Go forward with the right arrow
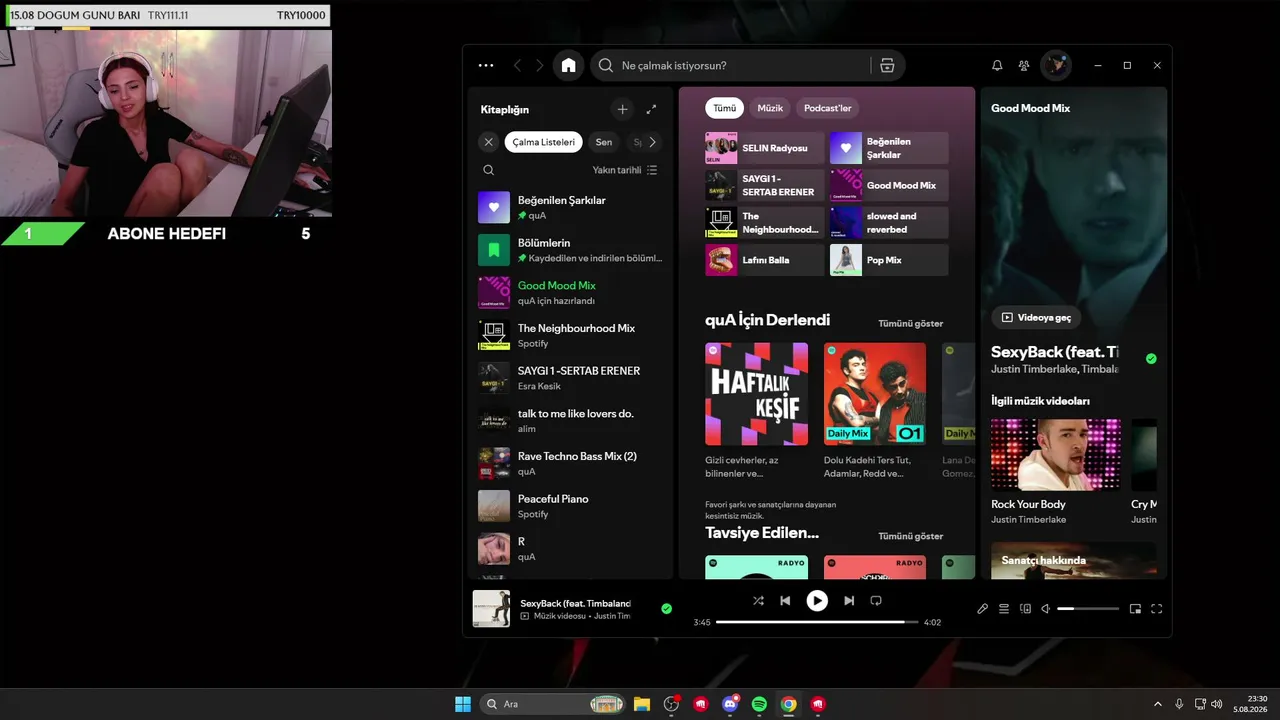Viewport: 1280px width, 720px height. coord(540,66)
